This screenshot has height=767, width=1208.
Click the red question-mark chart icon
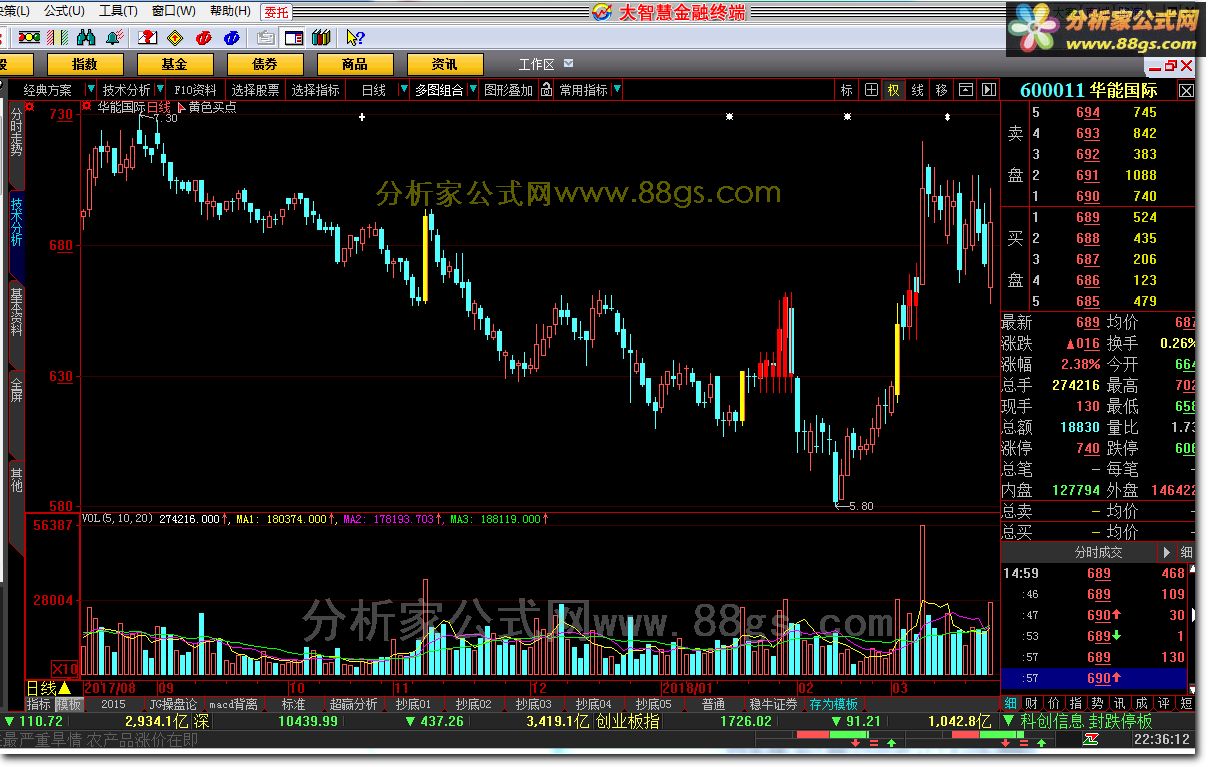pos(147,38)
